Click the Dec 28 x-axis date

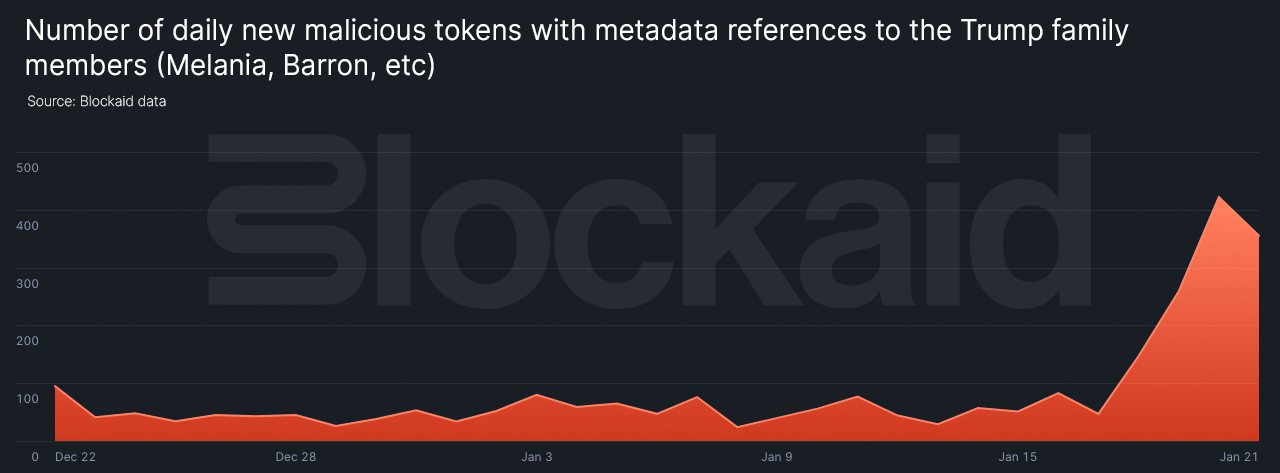coord(296,457)
